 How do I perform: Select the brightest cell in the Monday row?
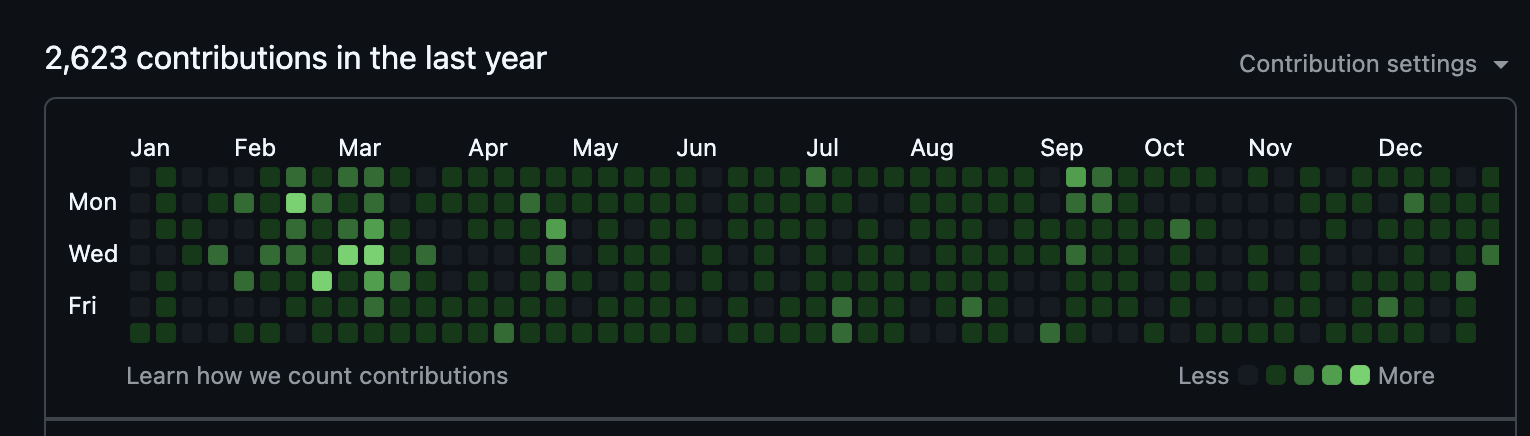coord(296,203)
